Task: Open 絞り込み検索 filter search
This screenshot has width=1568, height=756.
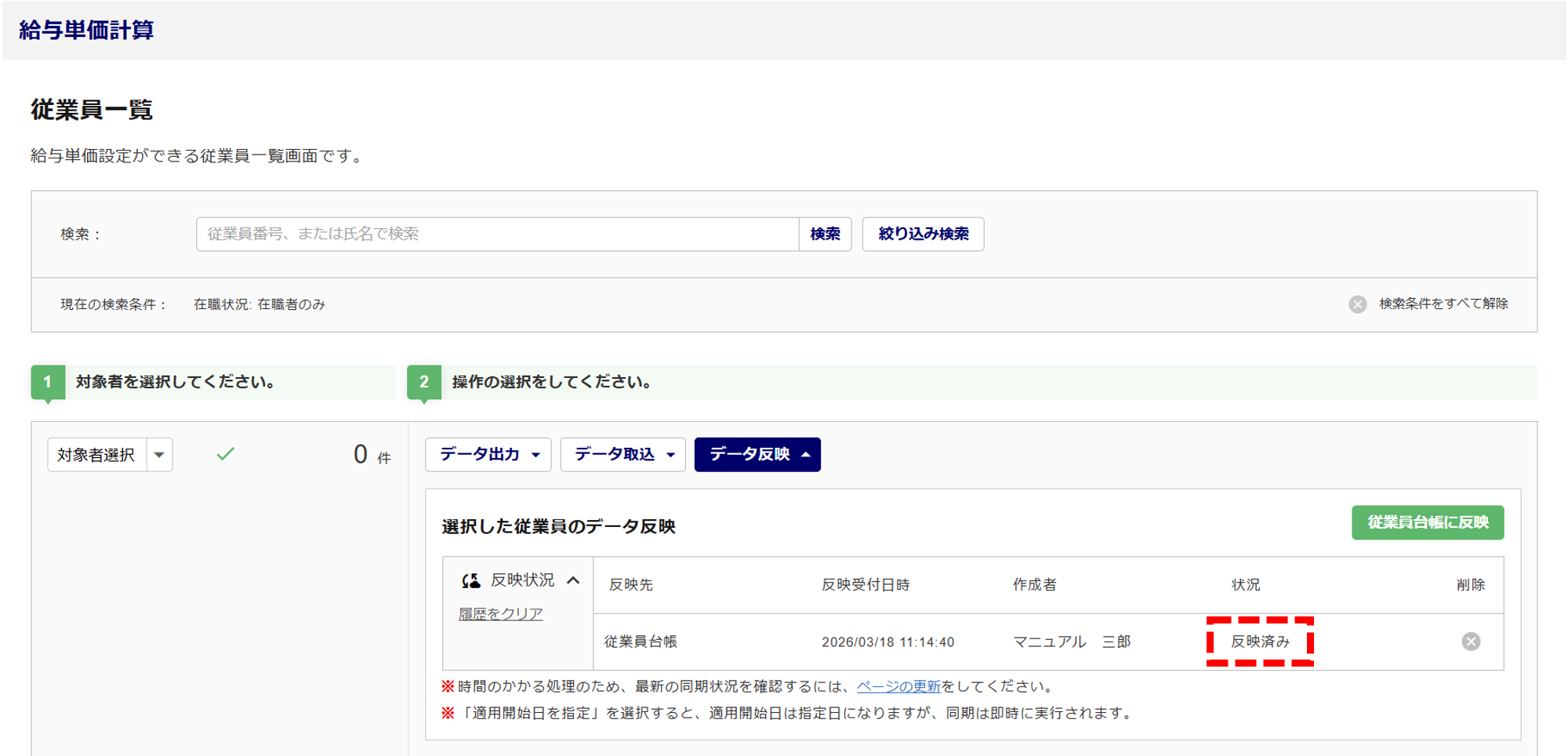Action: pyautogui.click(x=923, y=234)
